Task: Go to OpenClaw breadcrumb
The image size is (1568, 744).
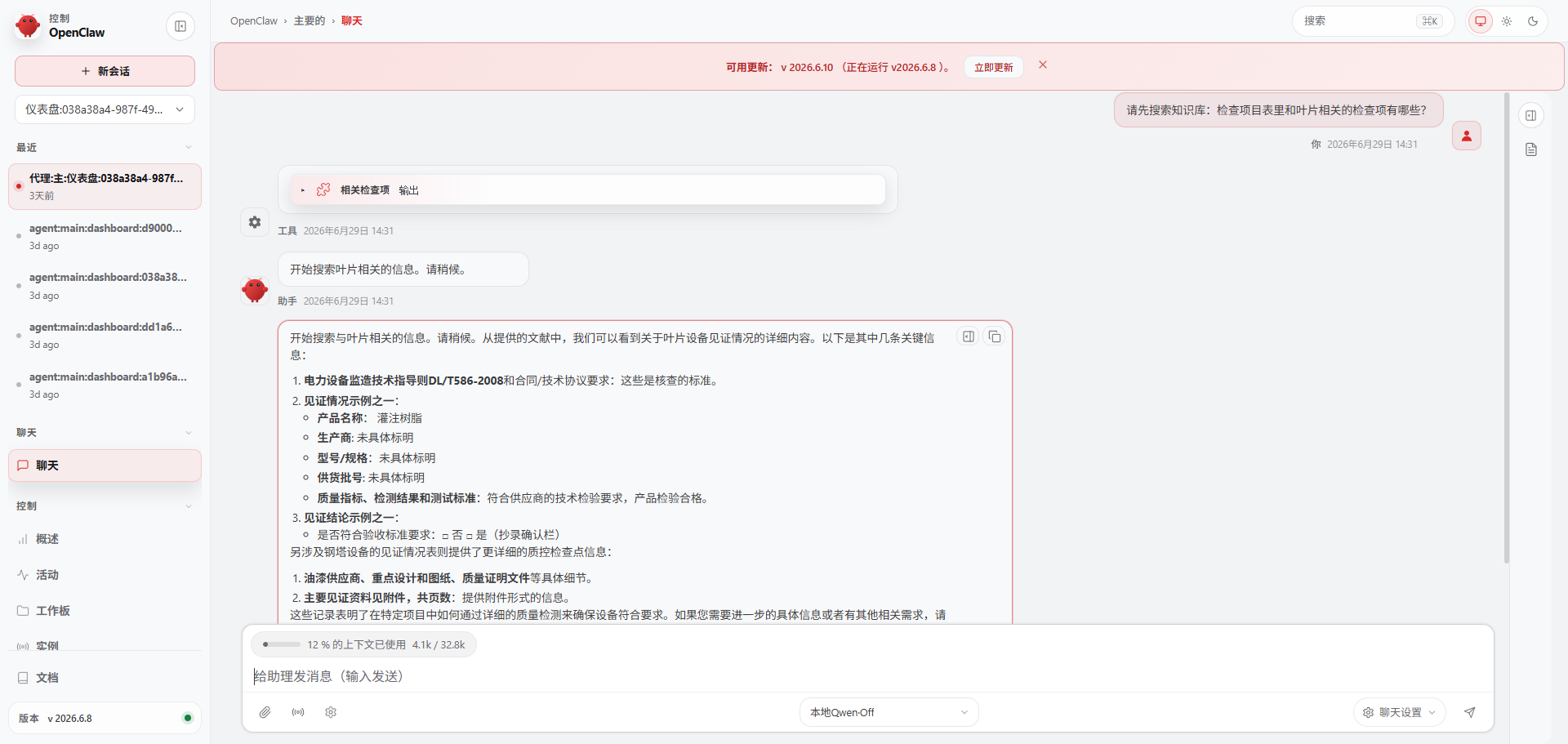Action: [254, 21]
